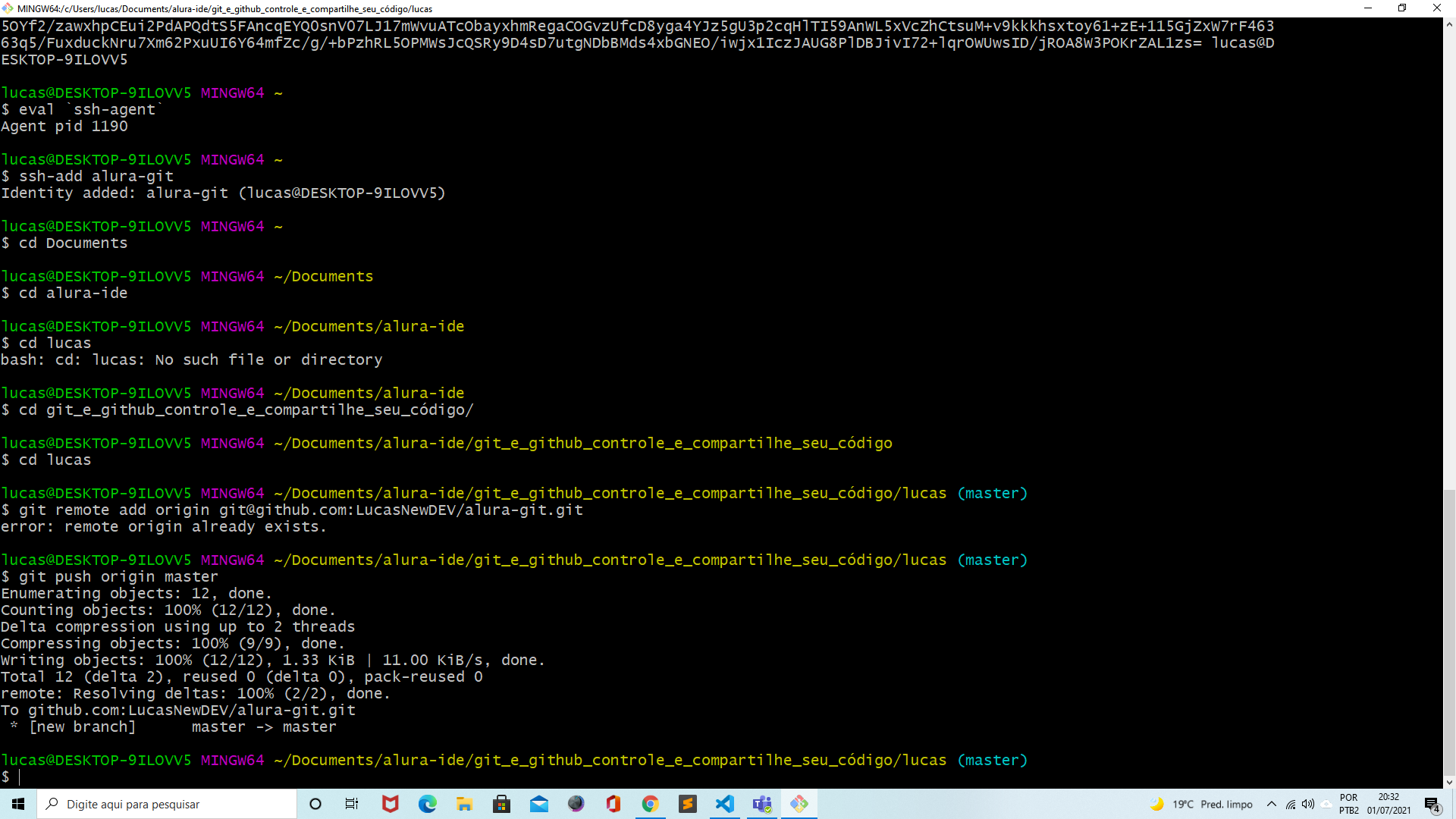Viewport: 1456px width, 819px height.
Task: Minimize the MINGW64 terminal window
Action: point(1368,8)
